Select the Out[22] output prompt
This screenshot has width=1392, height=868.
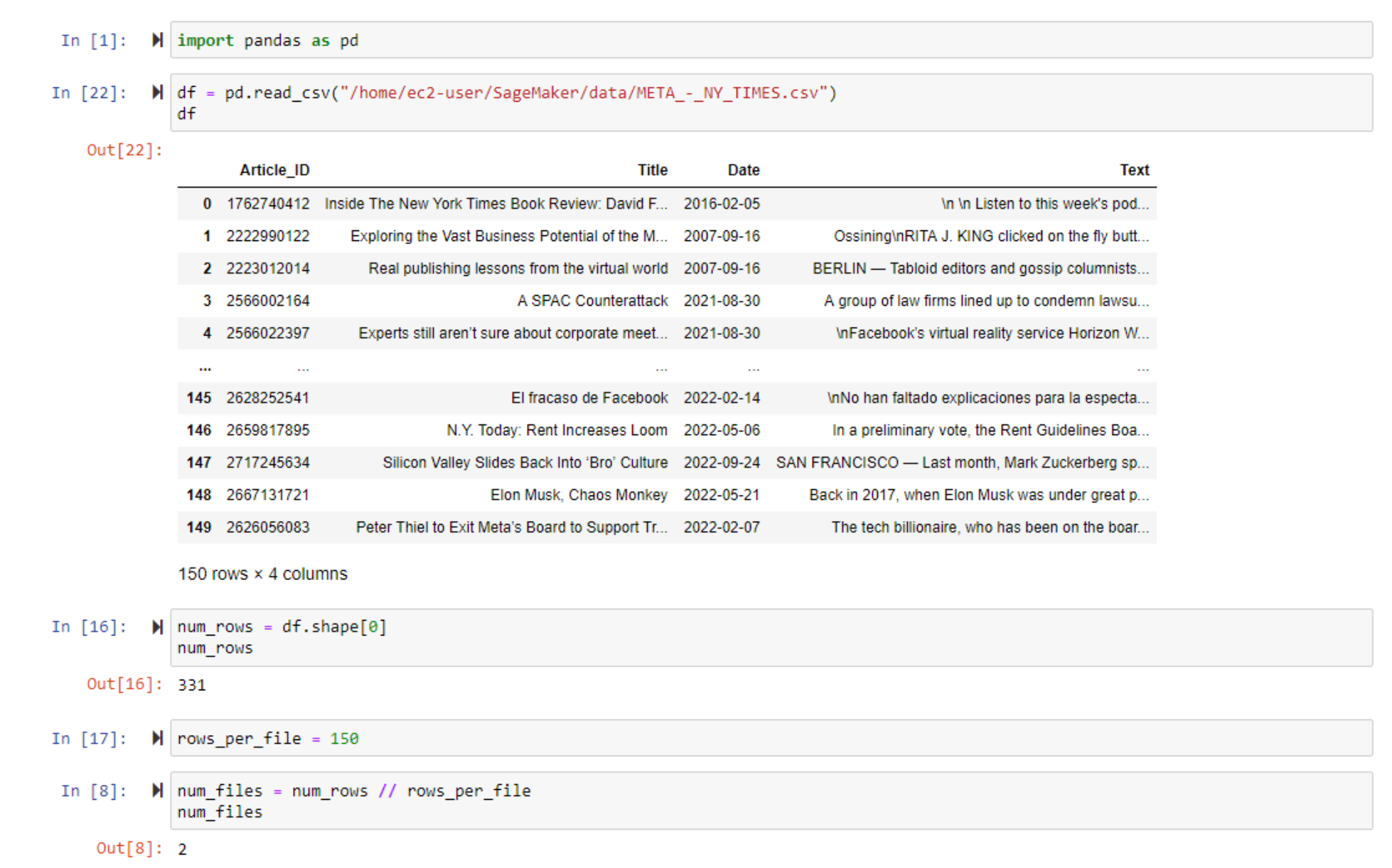(124, 150)
